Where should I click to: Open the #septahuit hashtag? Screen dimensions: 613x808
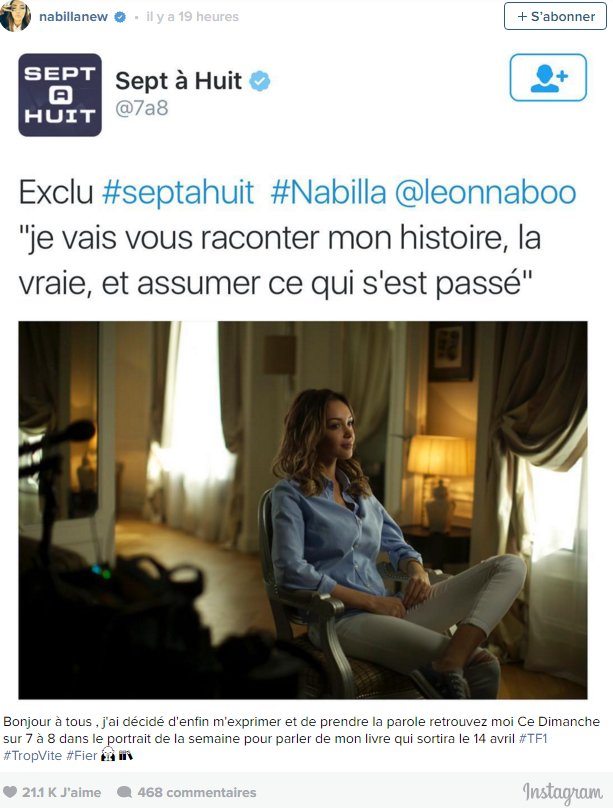tap(178, 193)
